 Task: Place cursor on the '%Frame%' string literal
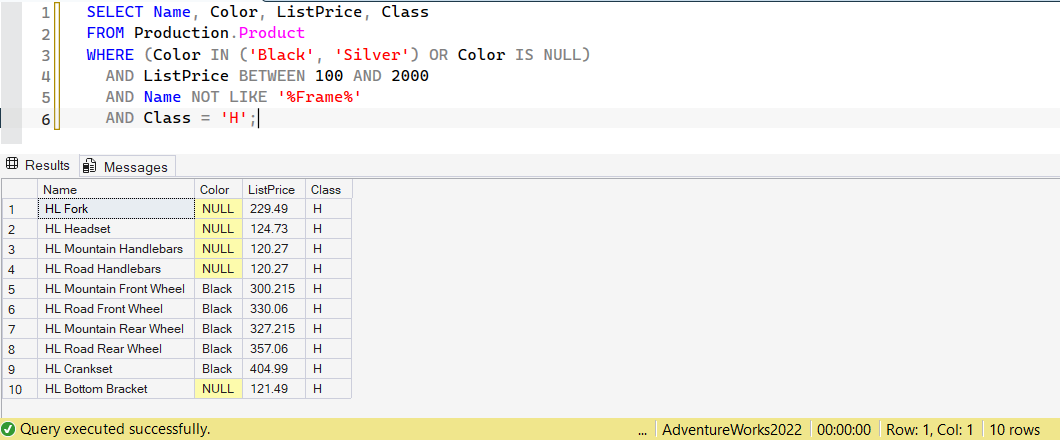point(318,97)
